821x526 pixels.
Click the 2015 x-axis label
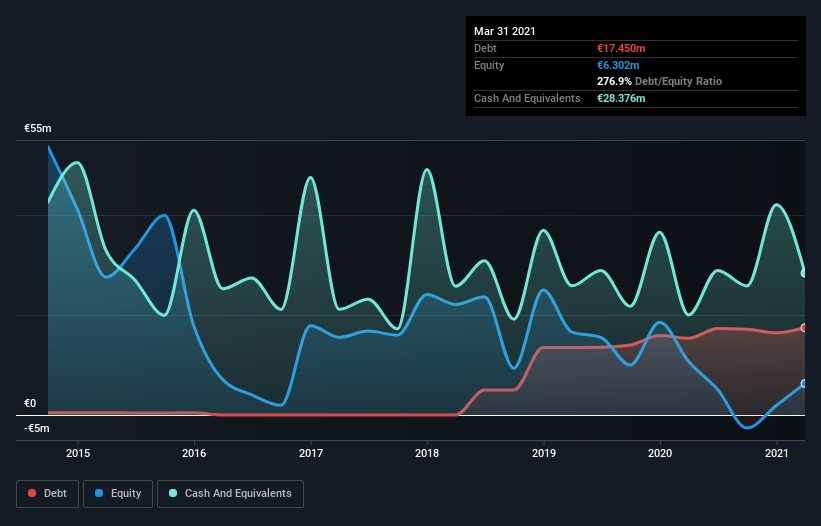tap(78, 453)
